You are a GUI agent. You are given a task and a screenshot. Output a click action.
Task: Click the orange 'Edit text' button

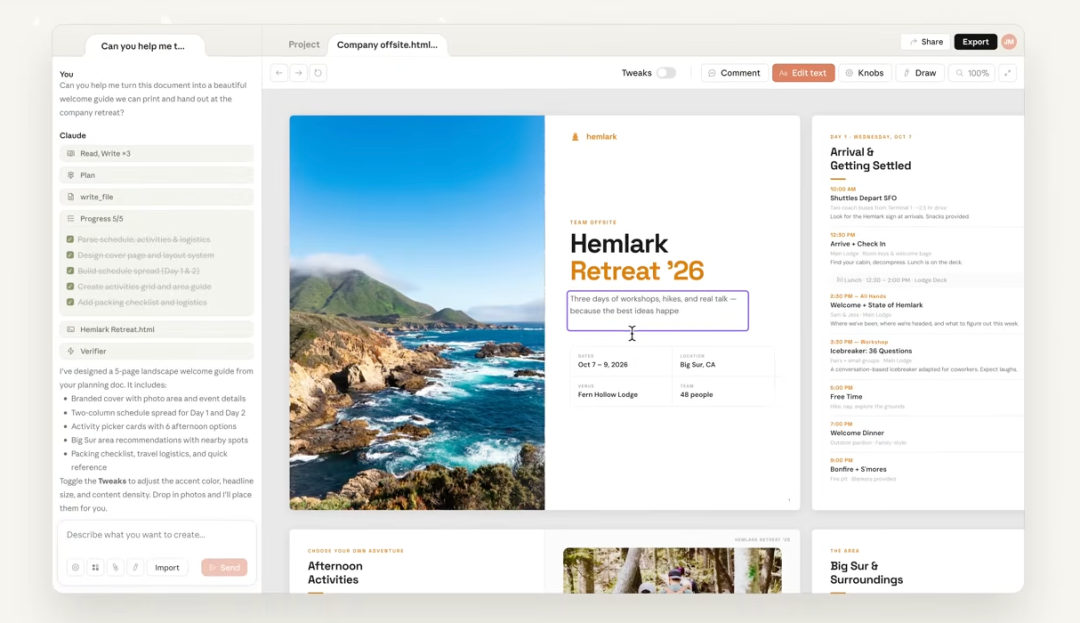click(x=803, y=73)
